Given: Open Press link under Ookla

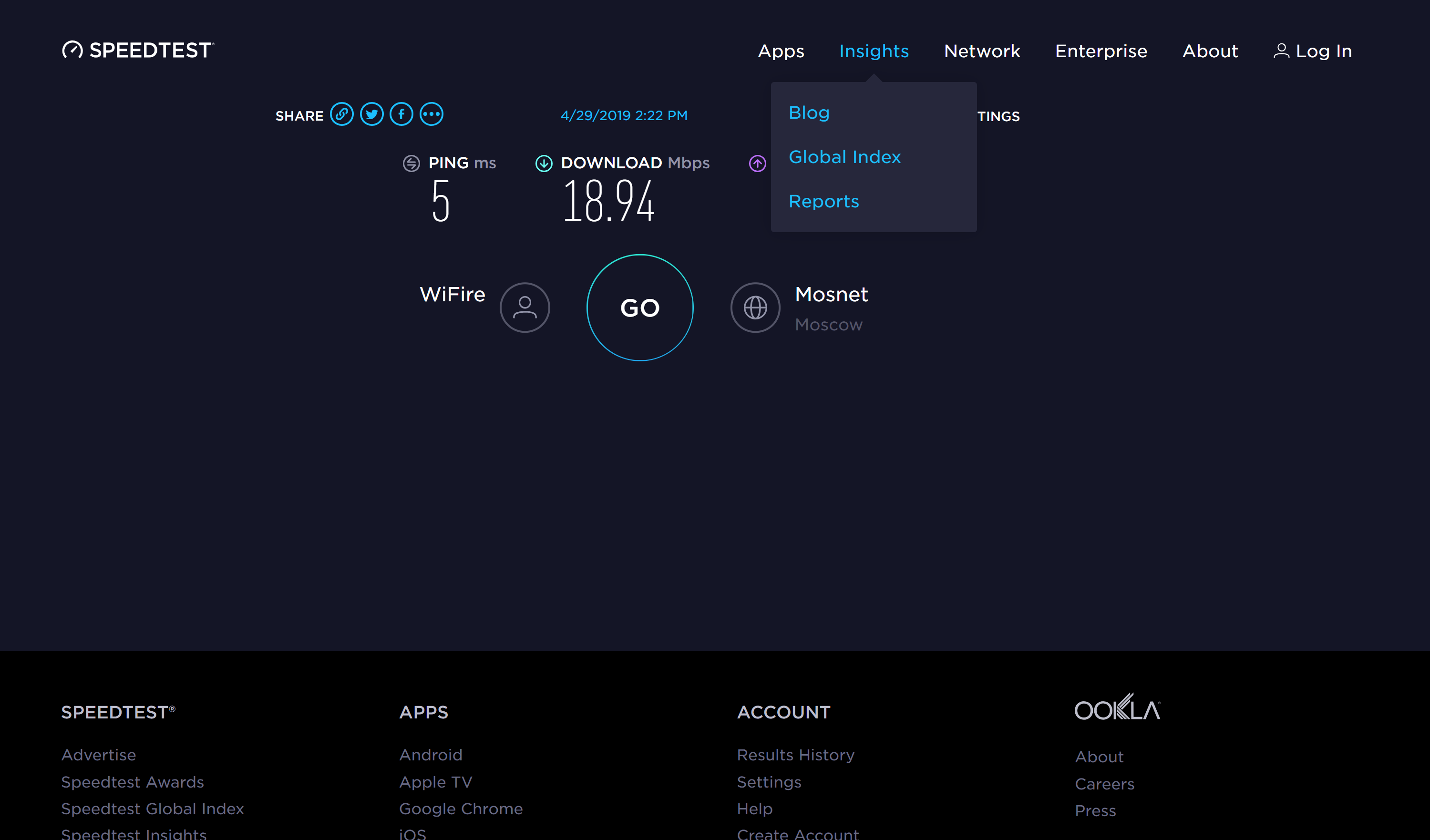Looking at the screenshot, I should point(1096,810).
